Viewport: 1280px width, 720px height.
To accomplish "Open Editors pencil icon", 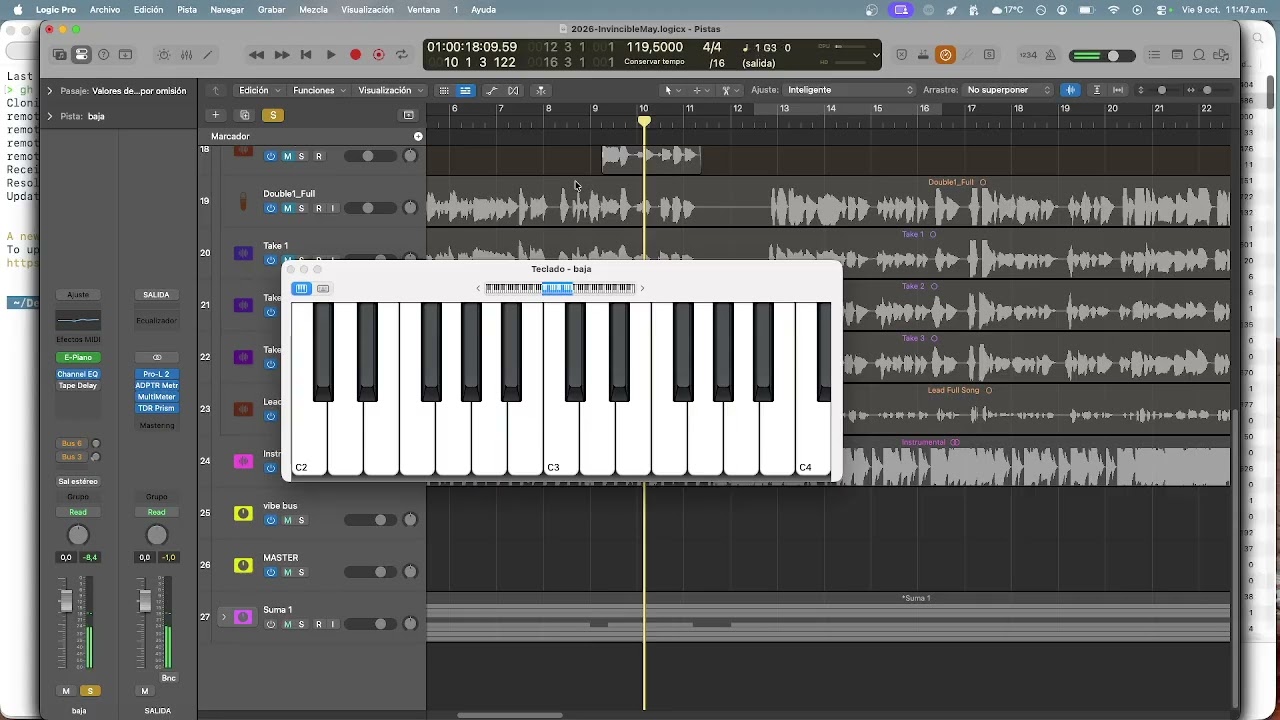I will 208,55.
